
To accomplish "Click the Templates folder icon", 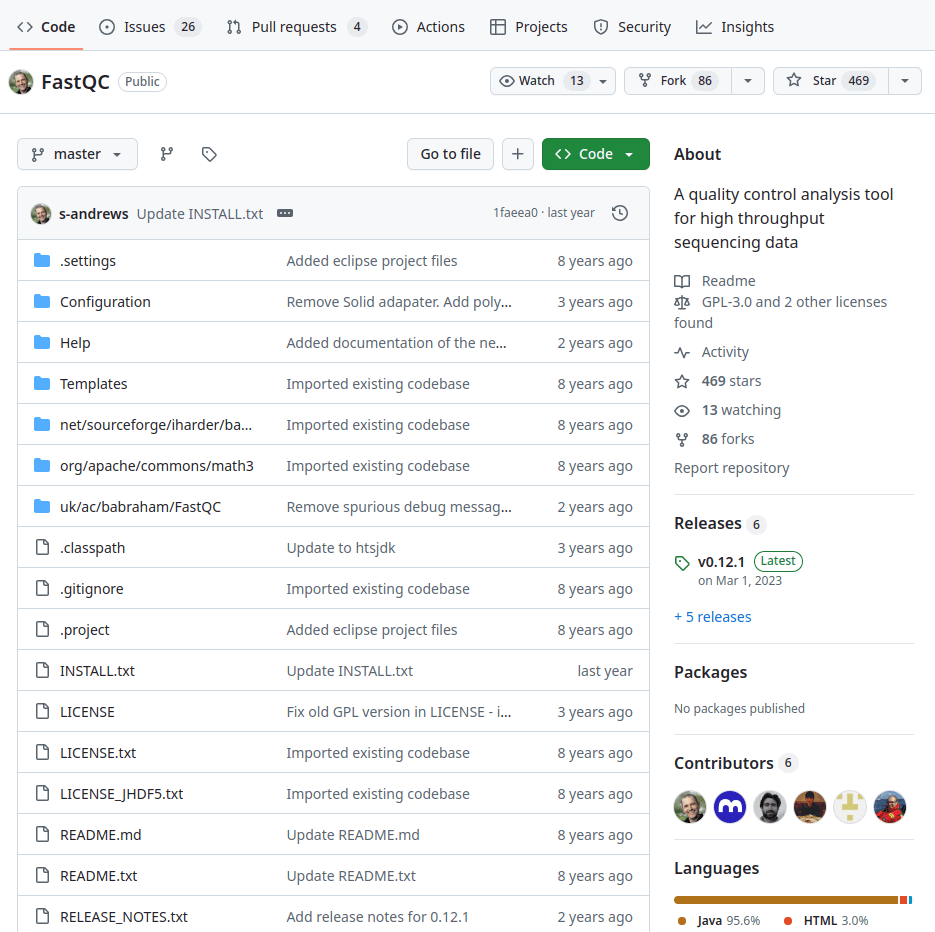I will (x=42, y=383).
